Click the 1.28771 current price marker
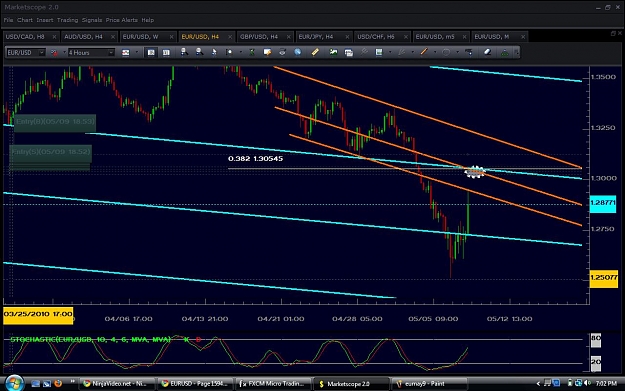625x391 pixels. click(603, 203)
